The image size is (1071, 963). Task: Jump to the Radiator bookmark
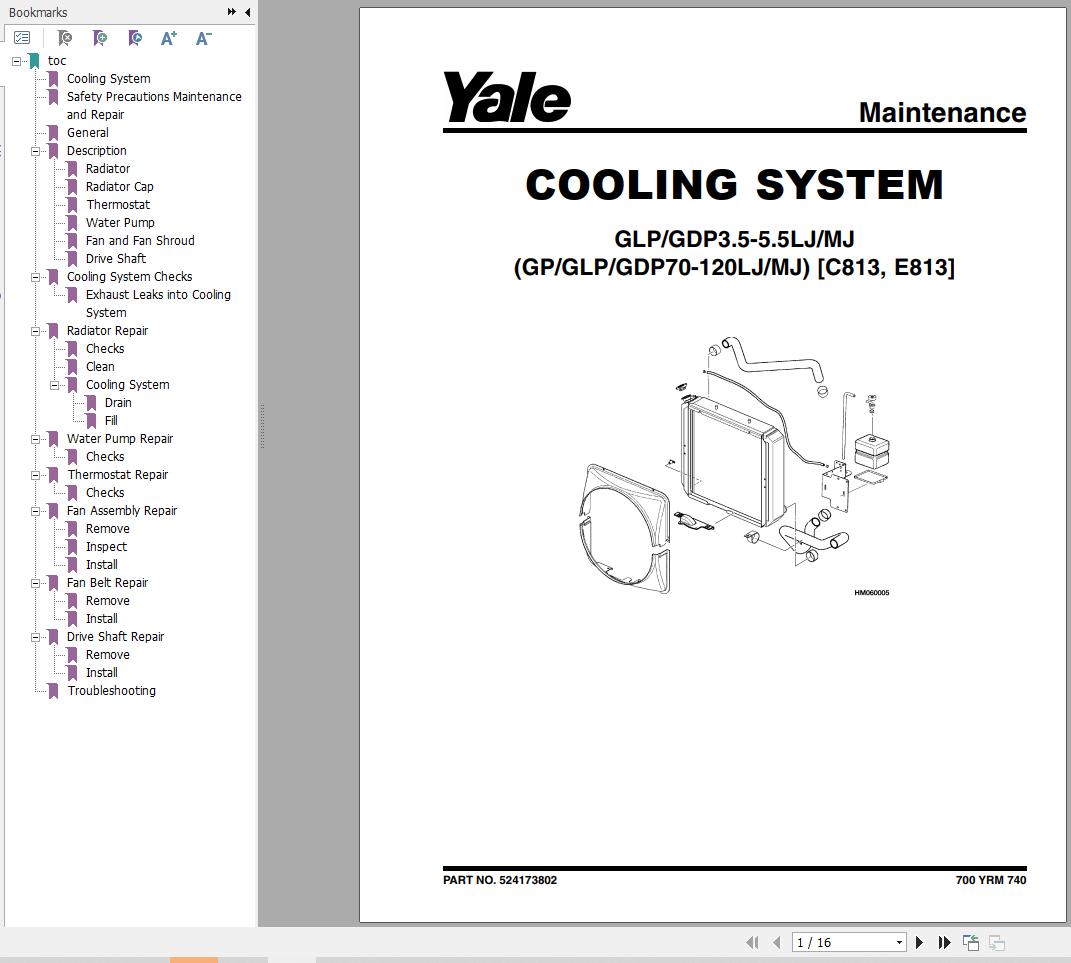[x=108, y=169]
